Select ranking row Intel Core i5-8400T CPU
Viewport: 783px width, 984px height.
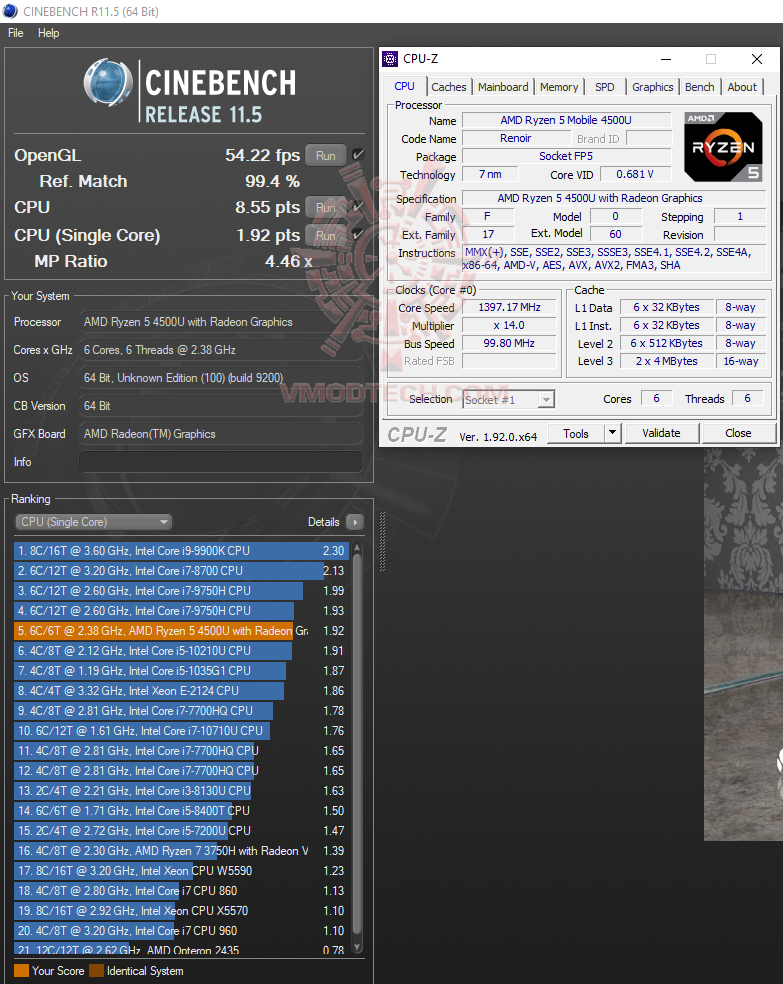[x=181, y=811]
